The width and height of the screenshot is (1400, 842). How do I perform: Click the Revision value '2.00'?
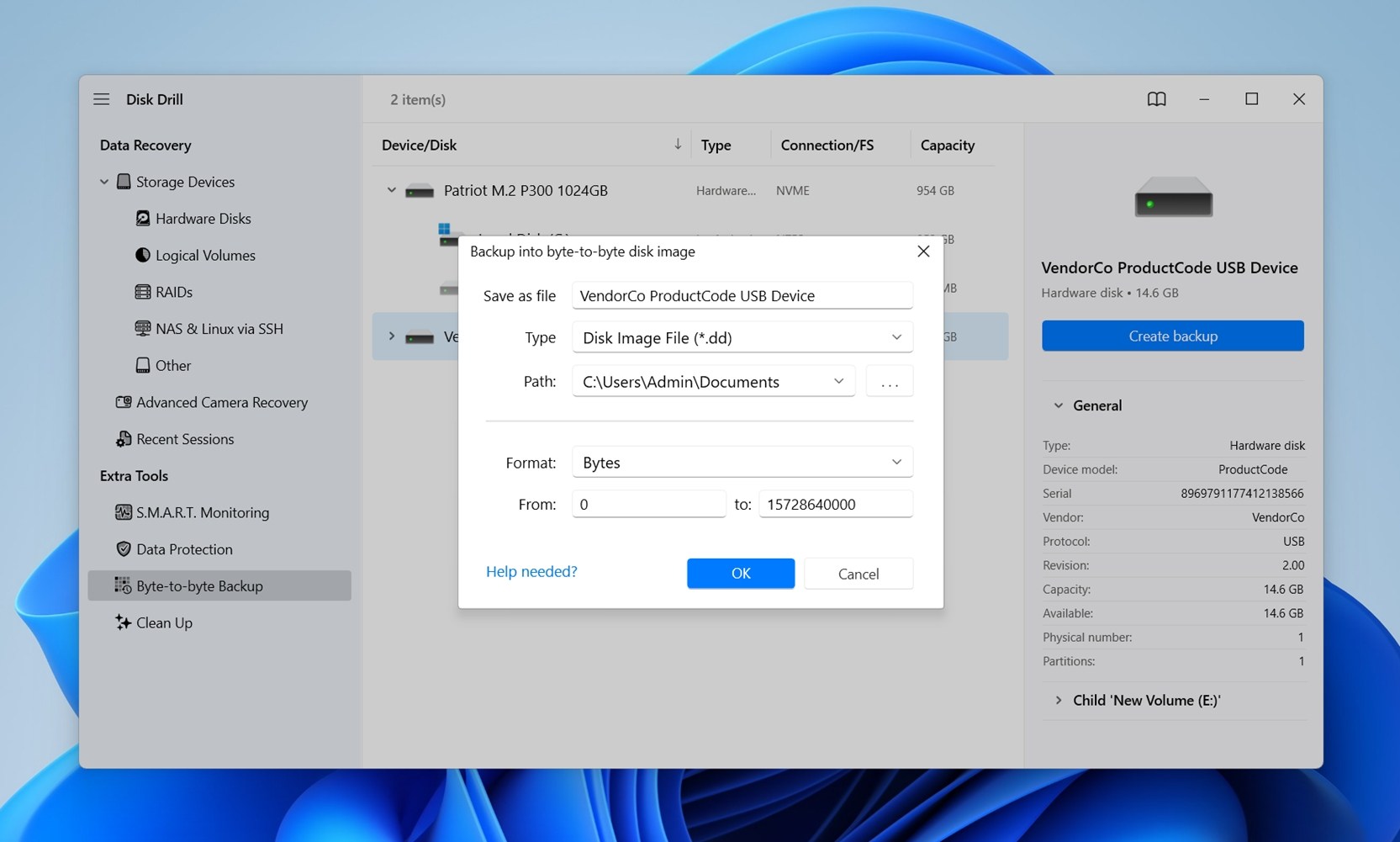point(1293,565)
